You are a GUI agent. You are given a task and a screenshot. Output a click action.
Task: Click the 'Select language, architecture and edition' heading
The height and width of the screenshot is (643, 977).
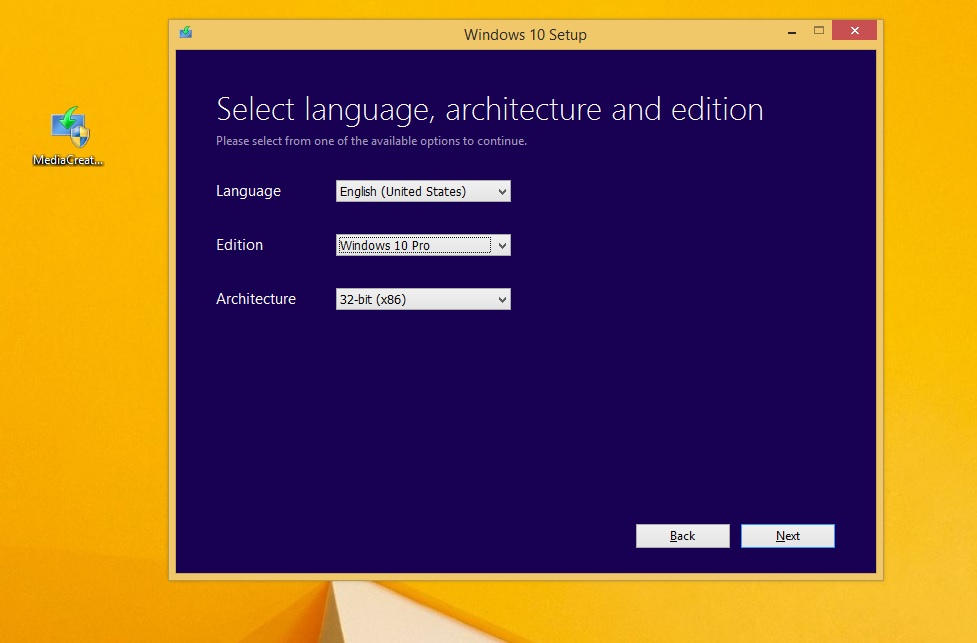(x=490, y=110)
